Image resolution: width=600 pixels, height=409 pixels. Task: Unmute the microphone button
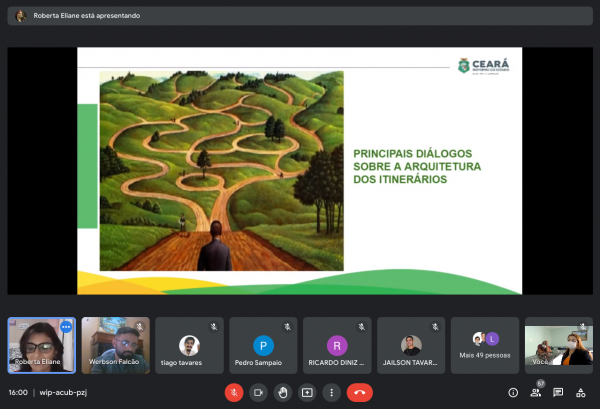234,393
